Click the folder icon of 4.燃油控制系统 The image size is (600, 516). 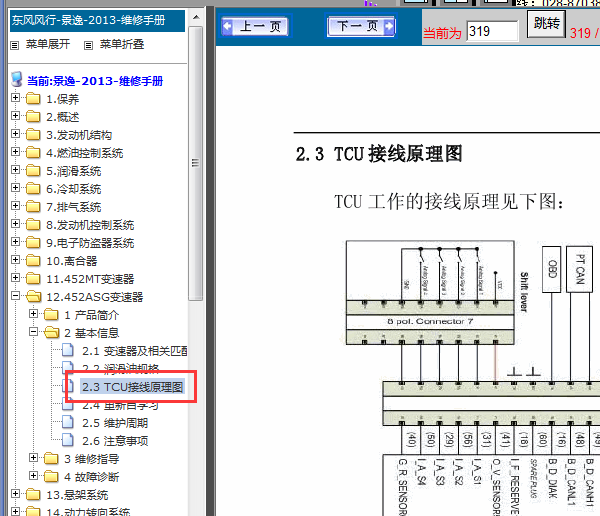33,153
